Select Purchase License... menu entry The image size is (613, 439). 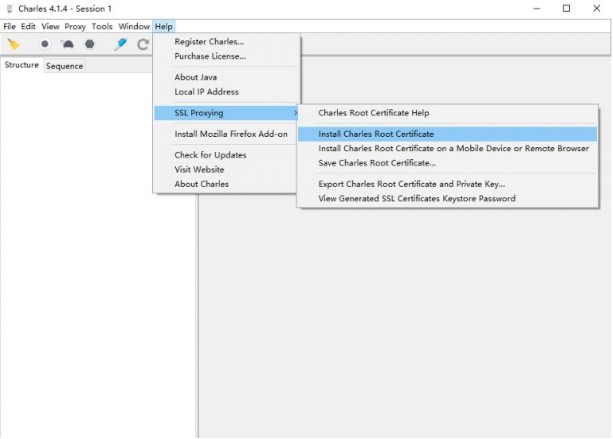pos(226,56)
